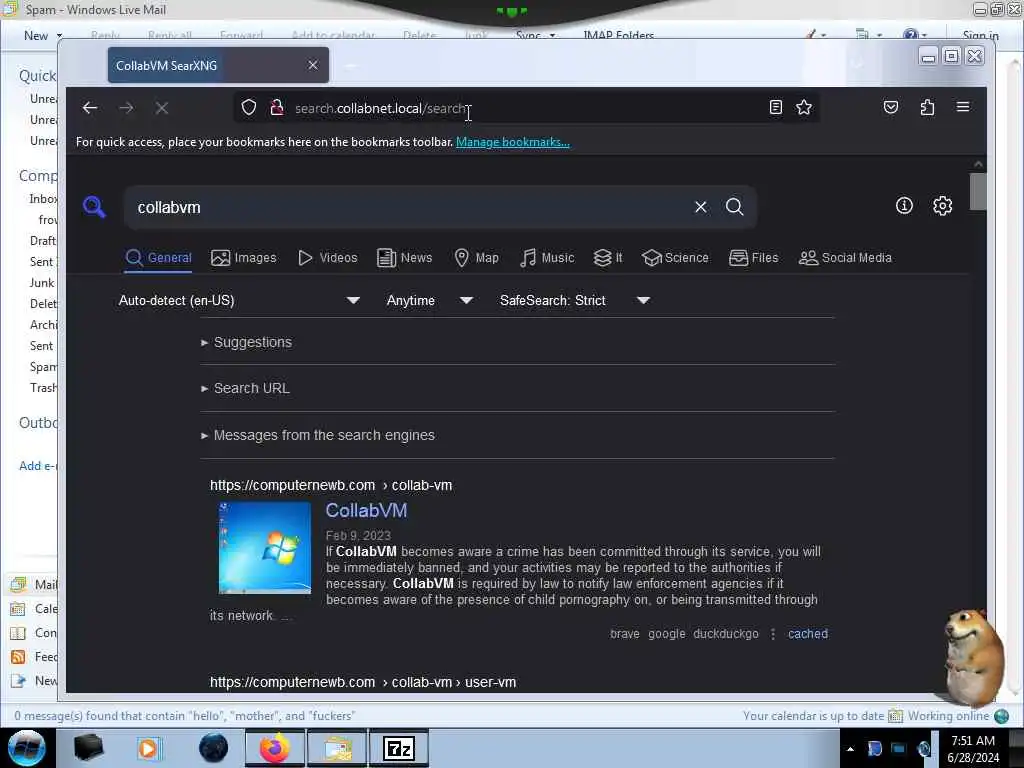
Task: Show hidden system tray icons
Action: [x=850, y=749]
